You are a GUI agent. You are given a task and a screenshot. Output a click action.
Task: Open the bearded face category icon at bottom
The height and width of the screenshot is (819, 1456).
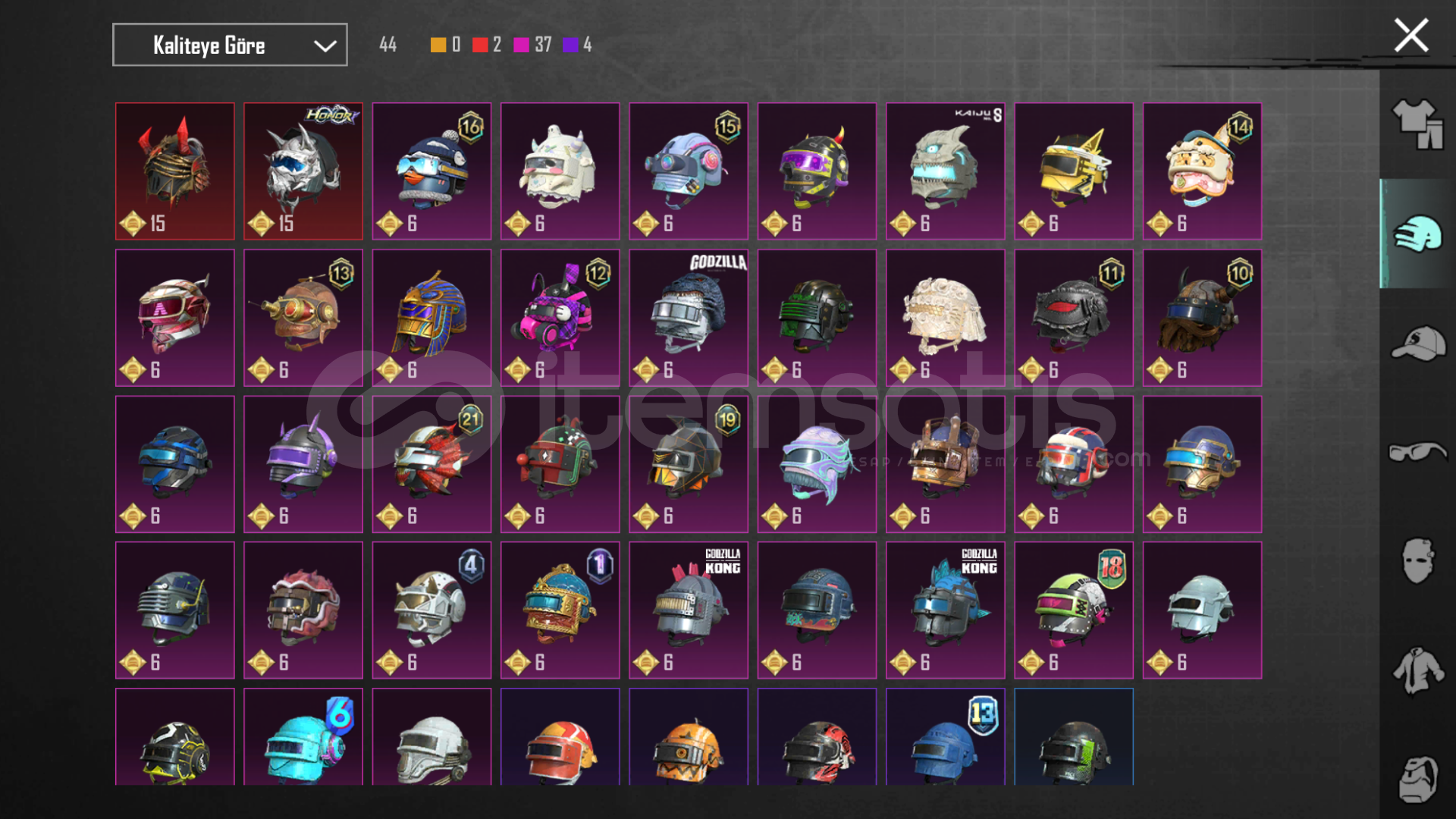pyautogui.click(x=1417, y=780)
